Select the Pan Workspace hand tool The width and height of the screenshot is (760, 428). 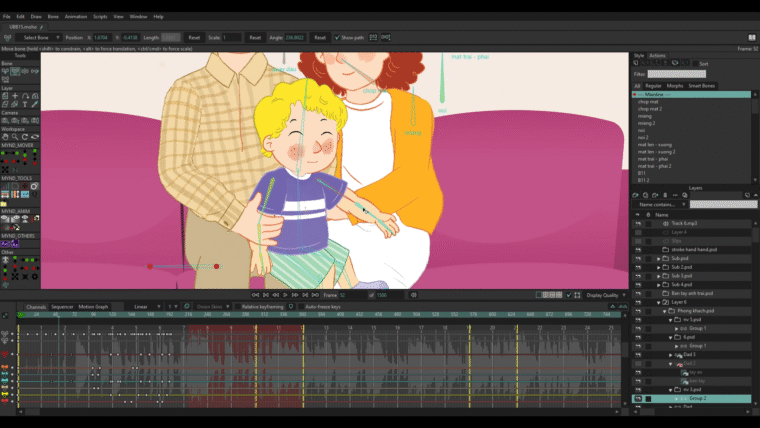(5, 137)
